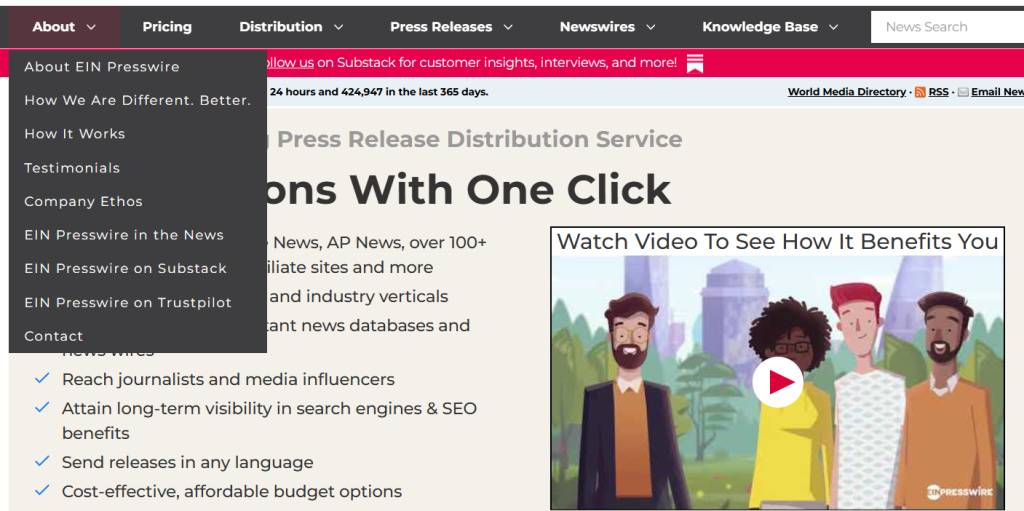Click the envelope Email Newsletters icon

point(963,92)
